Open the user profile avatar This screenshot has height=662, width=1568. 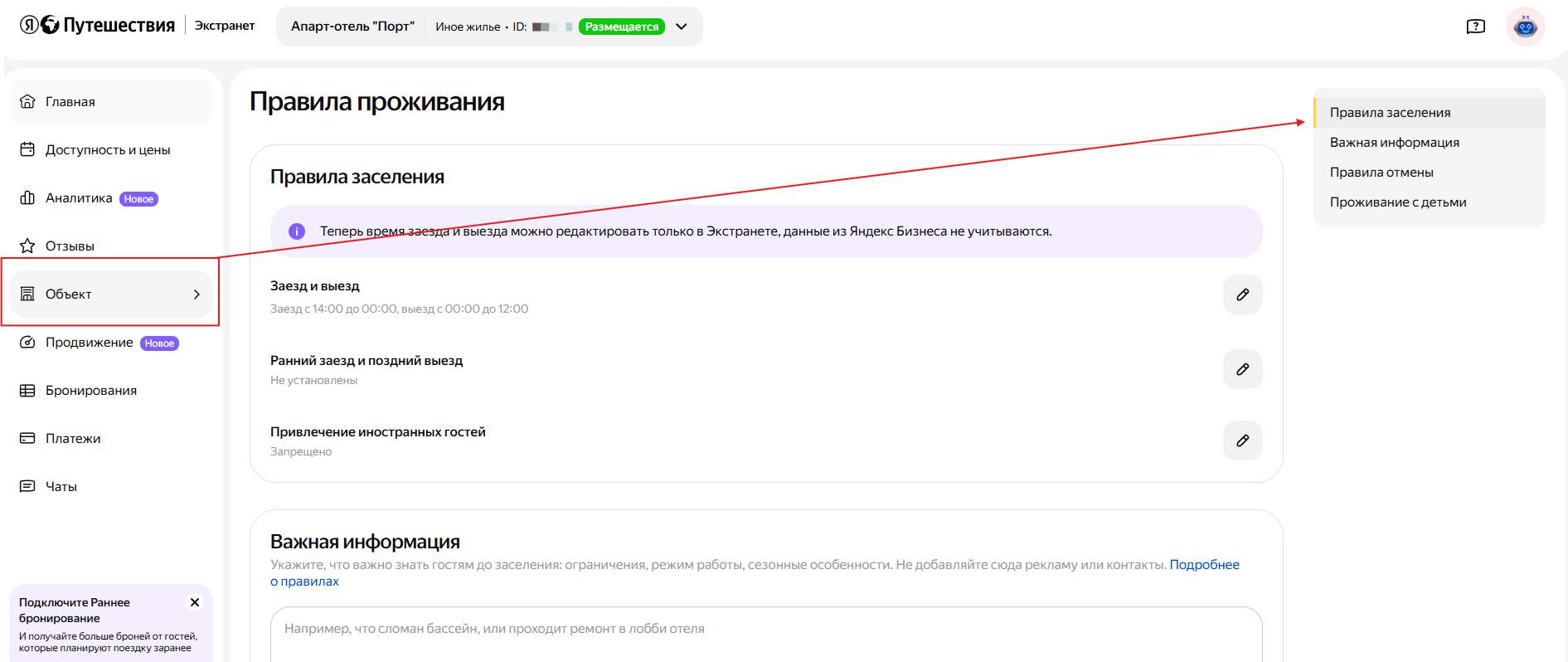(x=1526, y=27)
